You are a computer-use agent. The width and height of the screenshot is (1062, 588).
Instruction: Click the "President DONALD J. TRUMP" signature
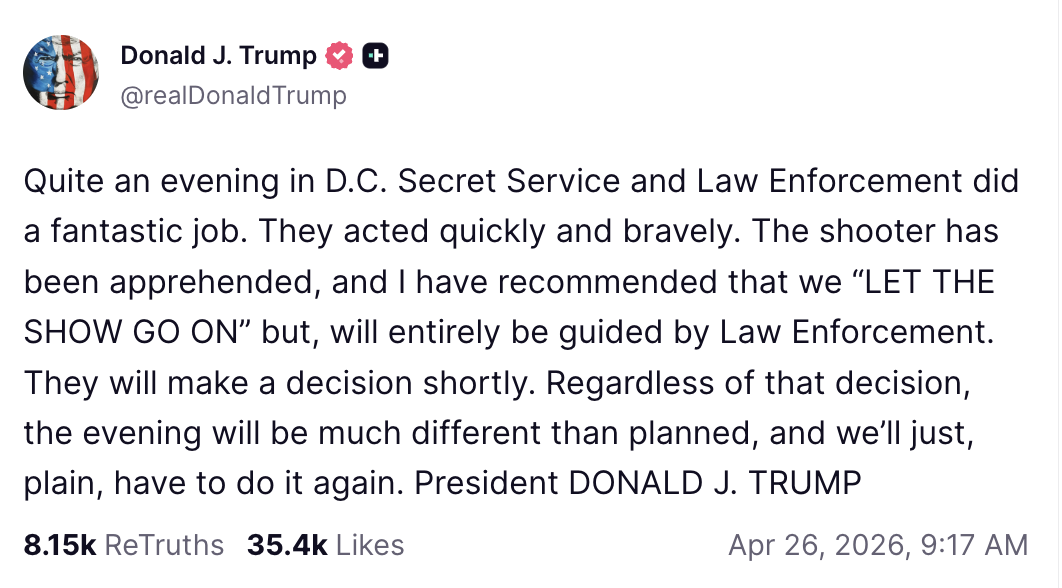pos(637,483)
